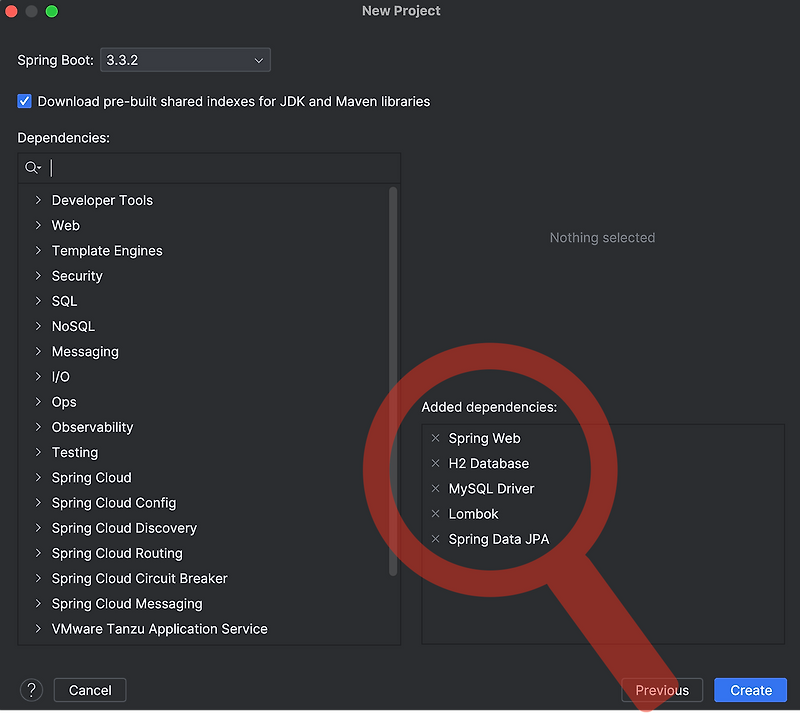Remove Spring Web from added dependencies

click(435, 438)
